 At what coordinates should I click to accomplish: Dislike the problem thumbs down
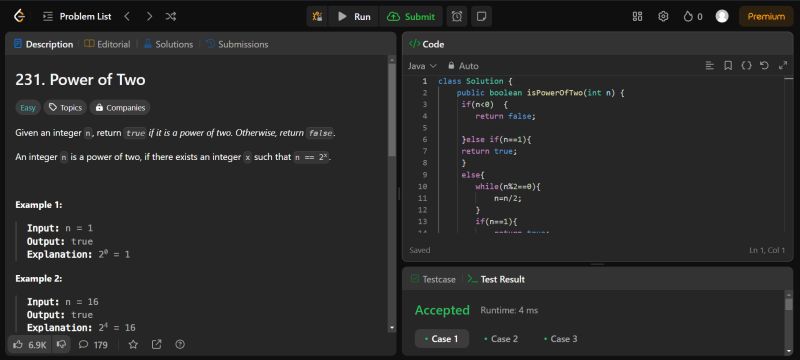pos(61,345)
